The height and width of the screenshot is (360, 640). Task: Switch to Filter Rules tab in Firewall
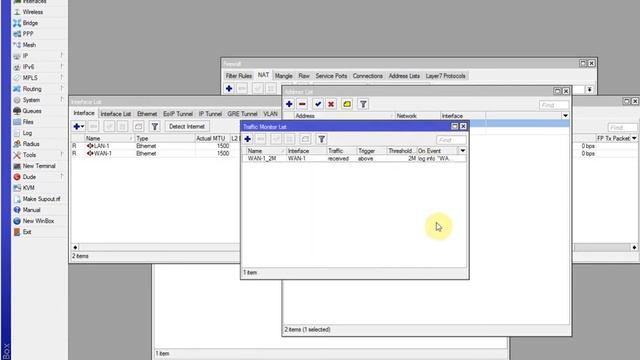pos(239,76)
